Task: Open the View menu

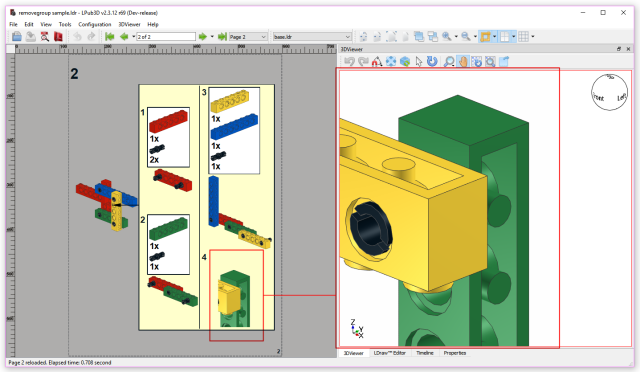Action: tap(46, 25)
